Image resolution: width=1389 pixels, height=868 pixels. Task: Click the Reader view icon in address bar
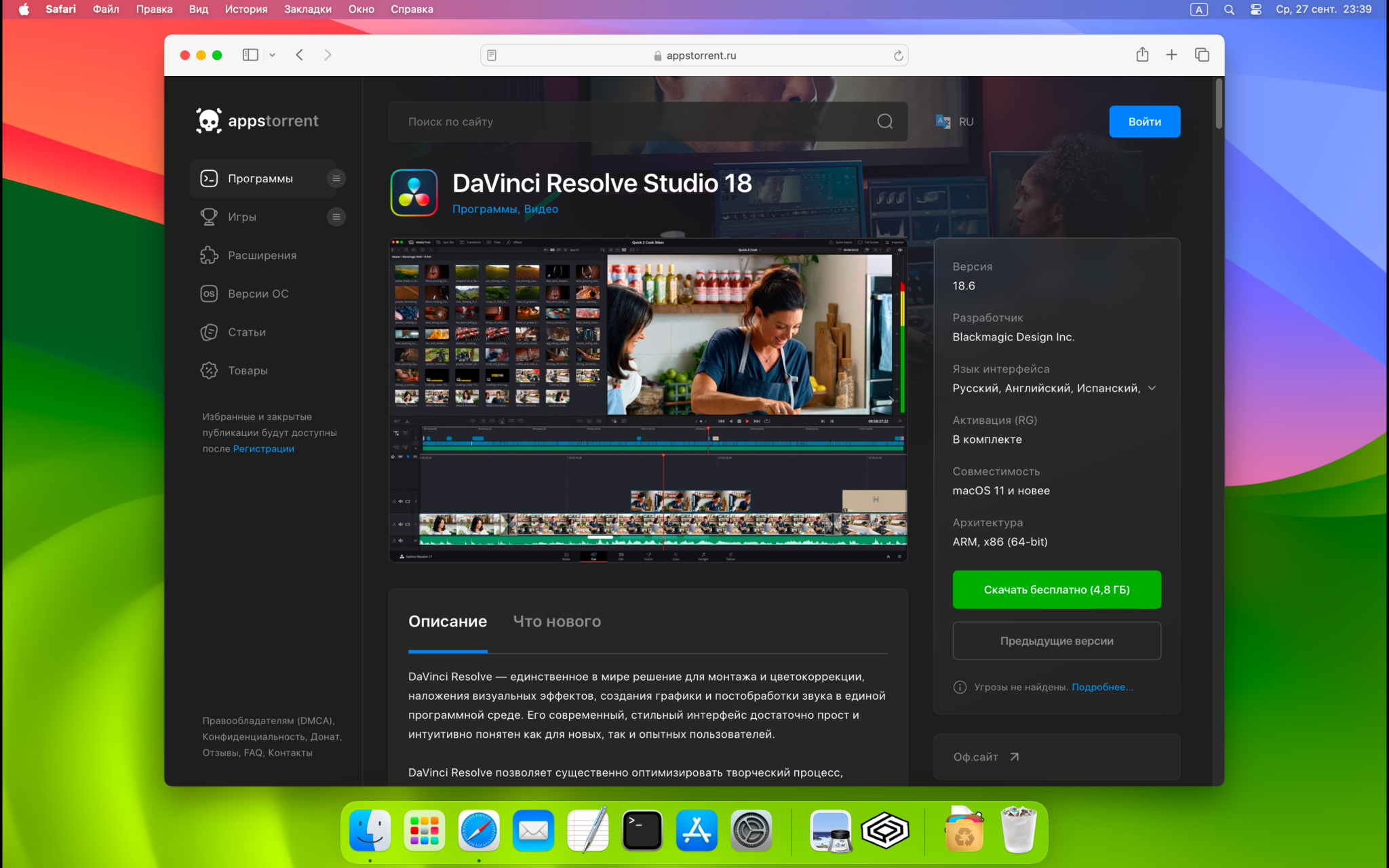492,56
